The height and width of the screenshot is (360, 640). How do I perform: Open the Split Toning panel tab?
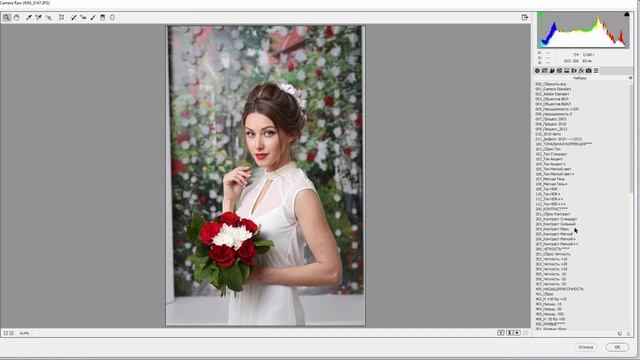[x=567, y=71]
